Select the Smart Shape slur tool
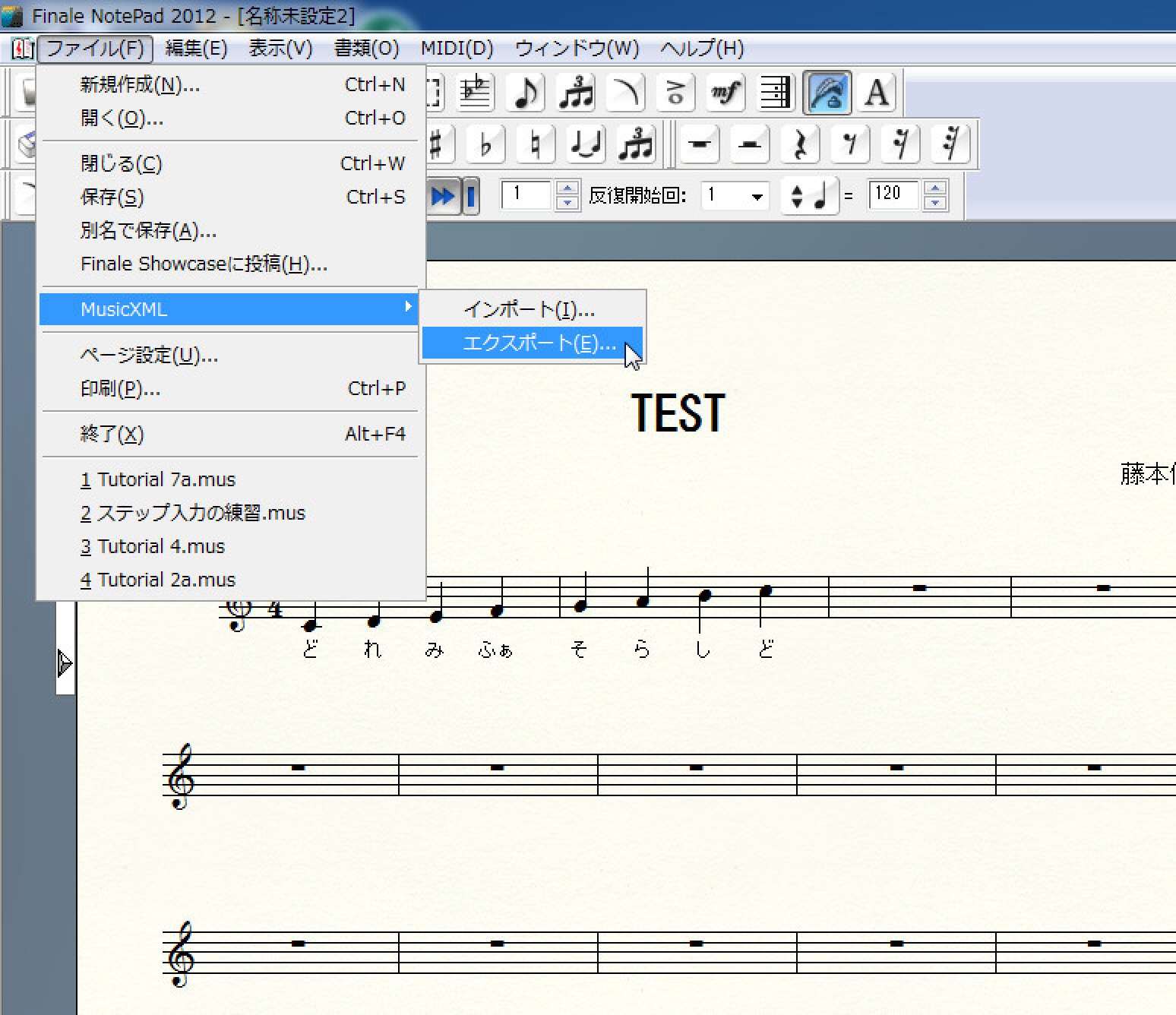Screen dimensions: 1176x1015 coord(625,93)
